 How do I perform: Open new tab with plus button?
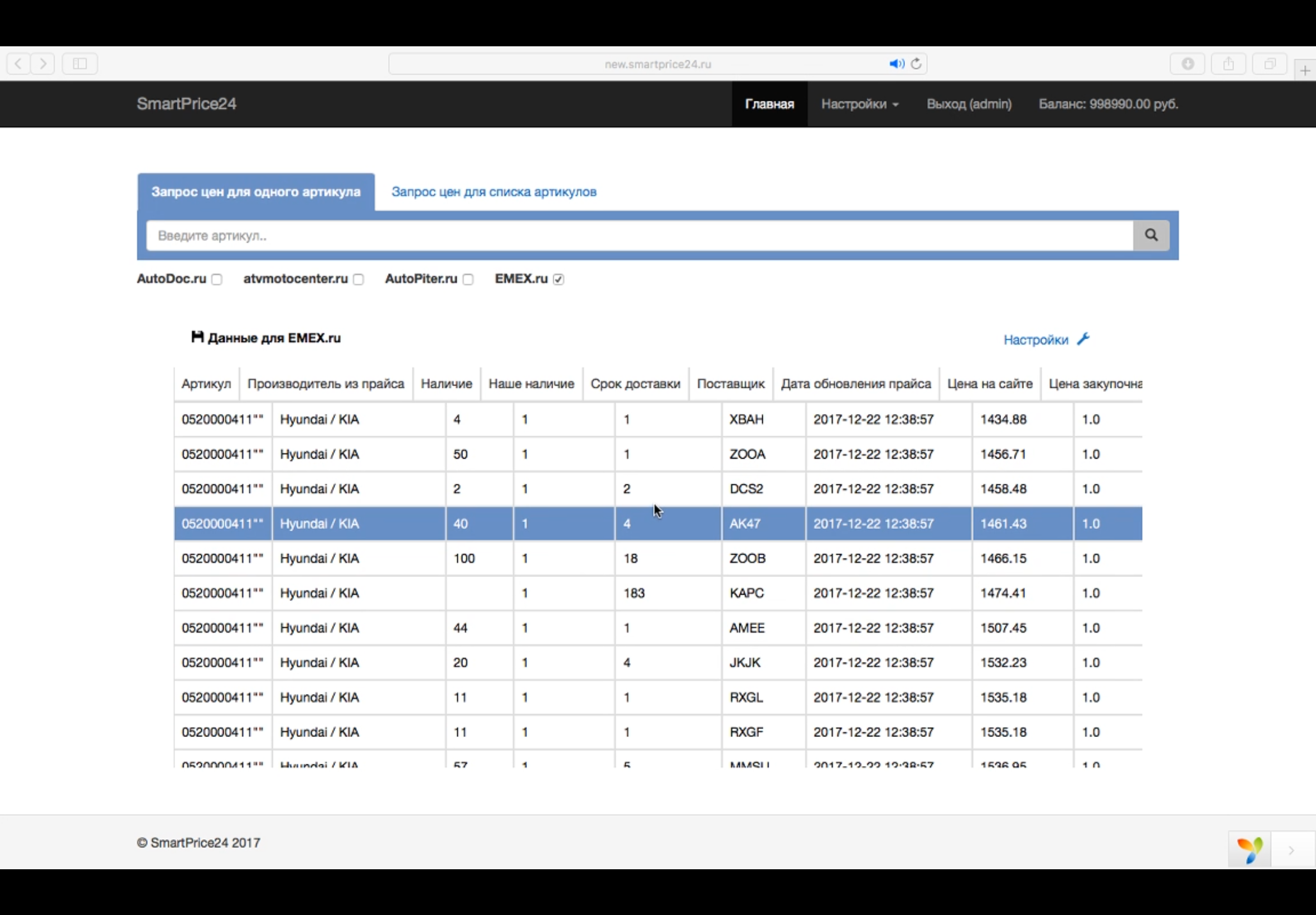1304,70
